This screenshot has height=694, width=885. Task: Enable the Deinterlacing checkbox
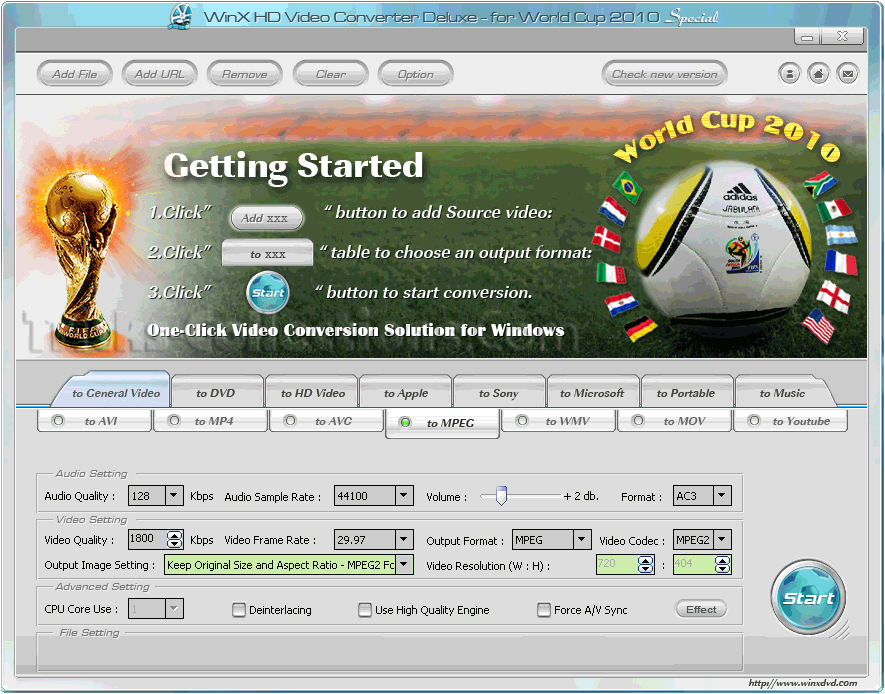[x=239, y=609]
